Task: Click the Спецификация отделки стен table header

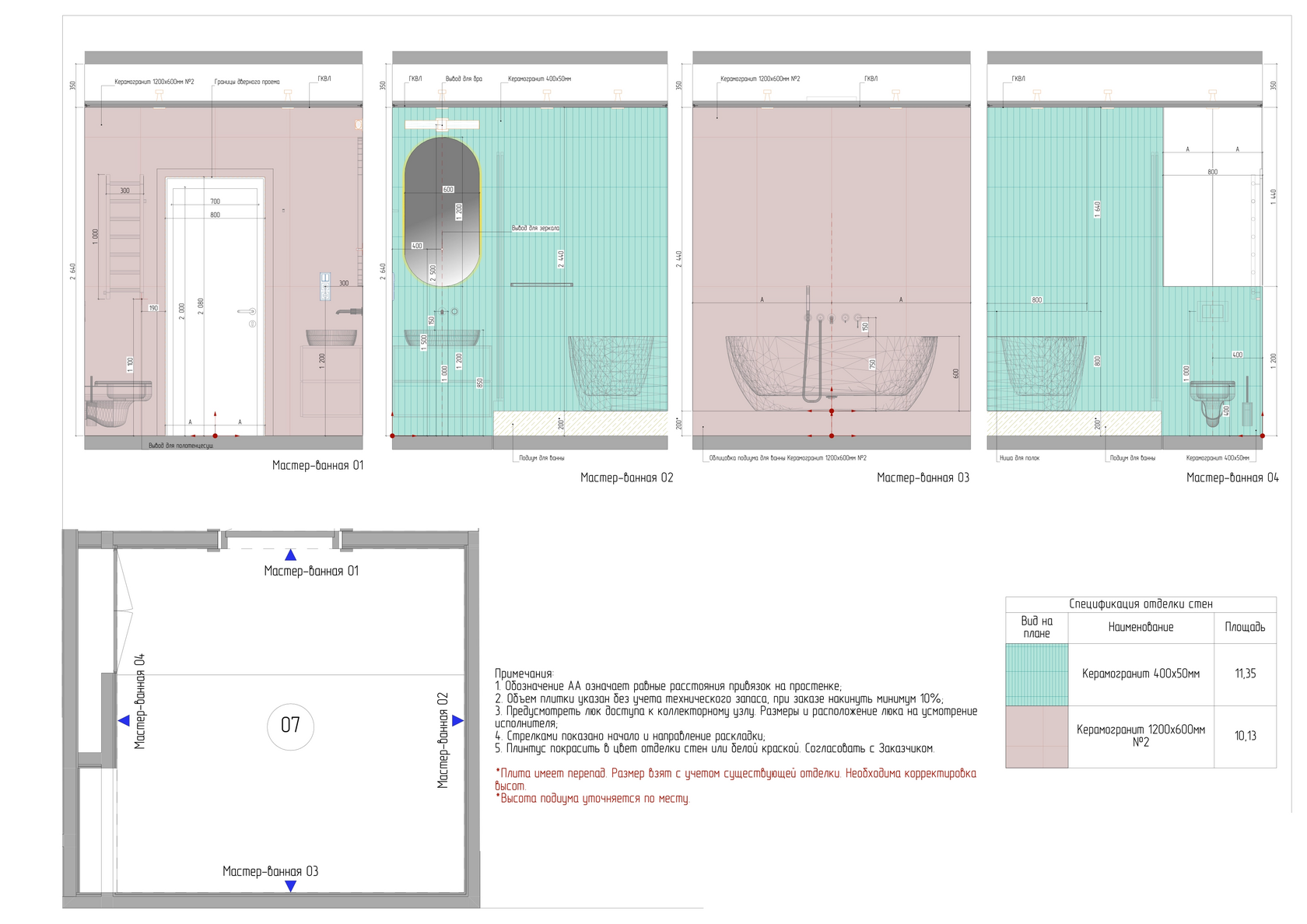Action: point(1141,604)
